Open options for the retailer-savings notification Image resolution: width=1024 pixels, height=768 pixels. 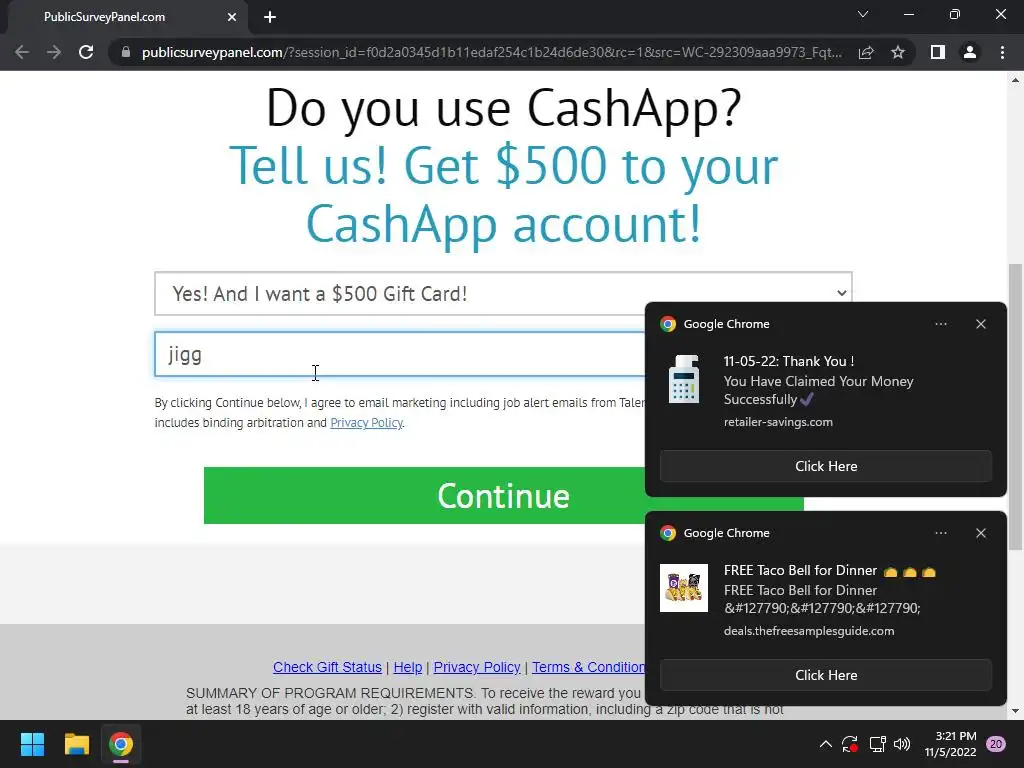point(941,324)
